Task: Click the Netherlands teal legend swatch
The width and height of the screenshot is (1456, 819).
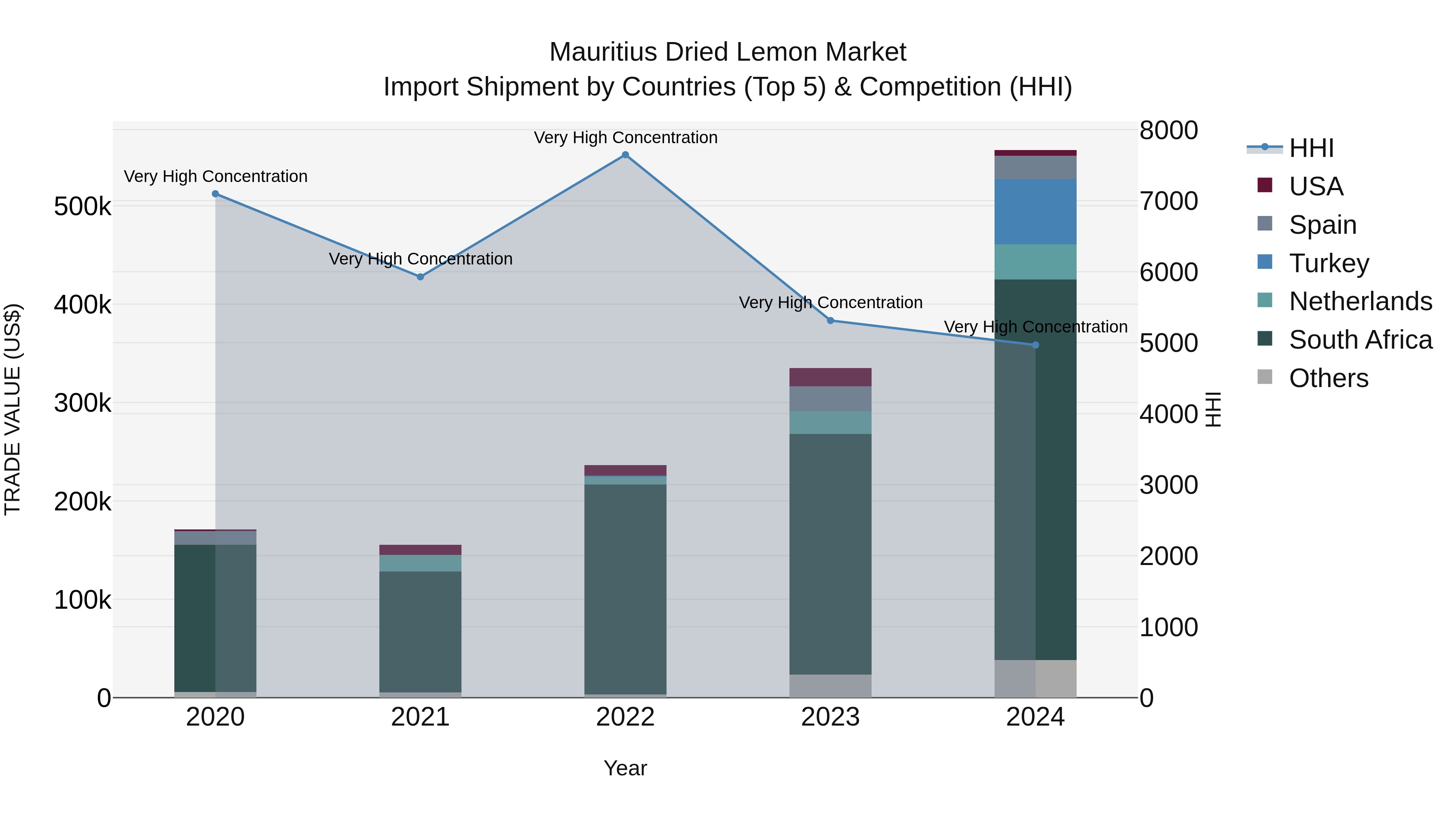Action: coord(1265,300)
